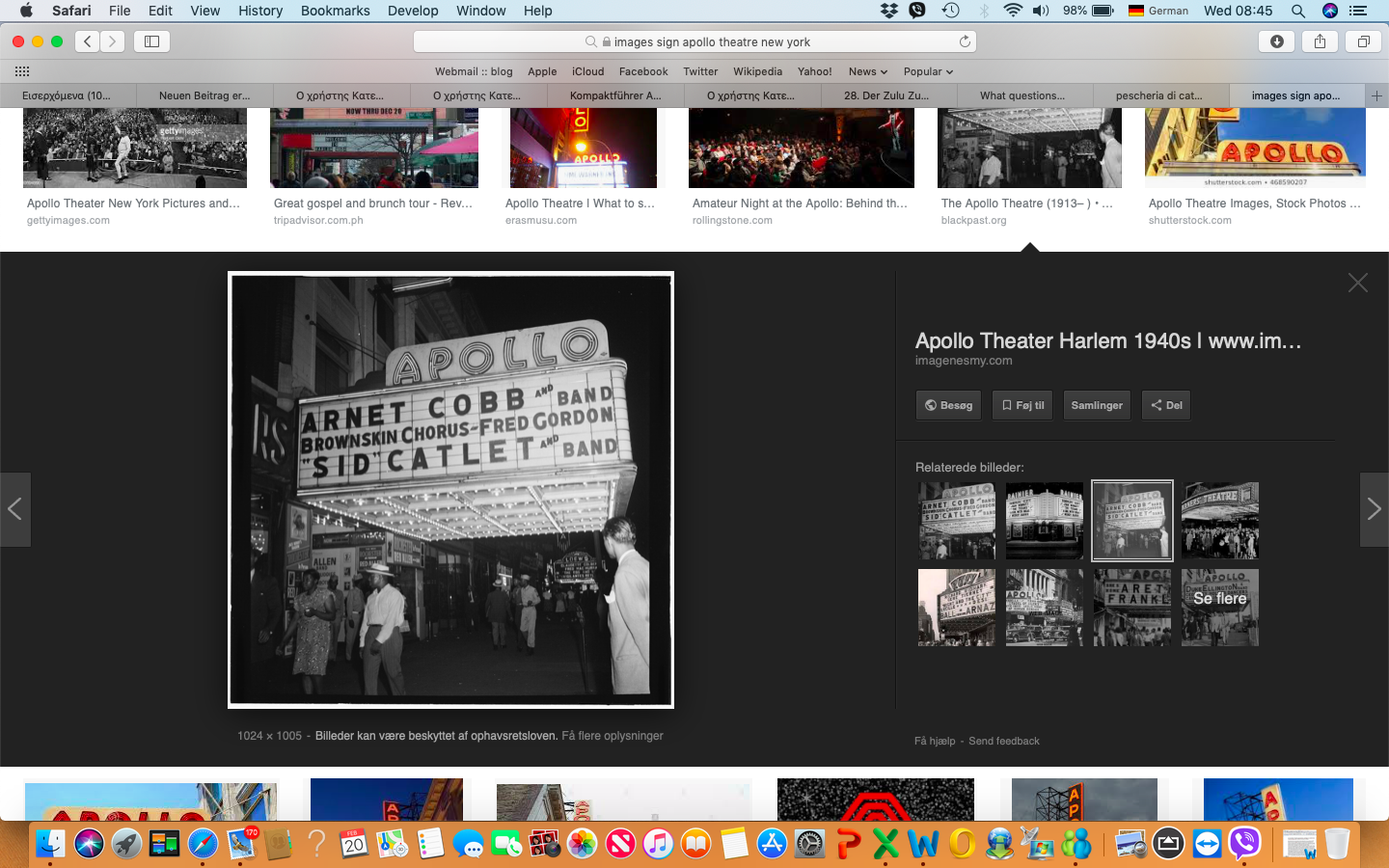Open the Develop menu
The image size is (1389, 868).
[x=413, y=11]
